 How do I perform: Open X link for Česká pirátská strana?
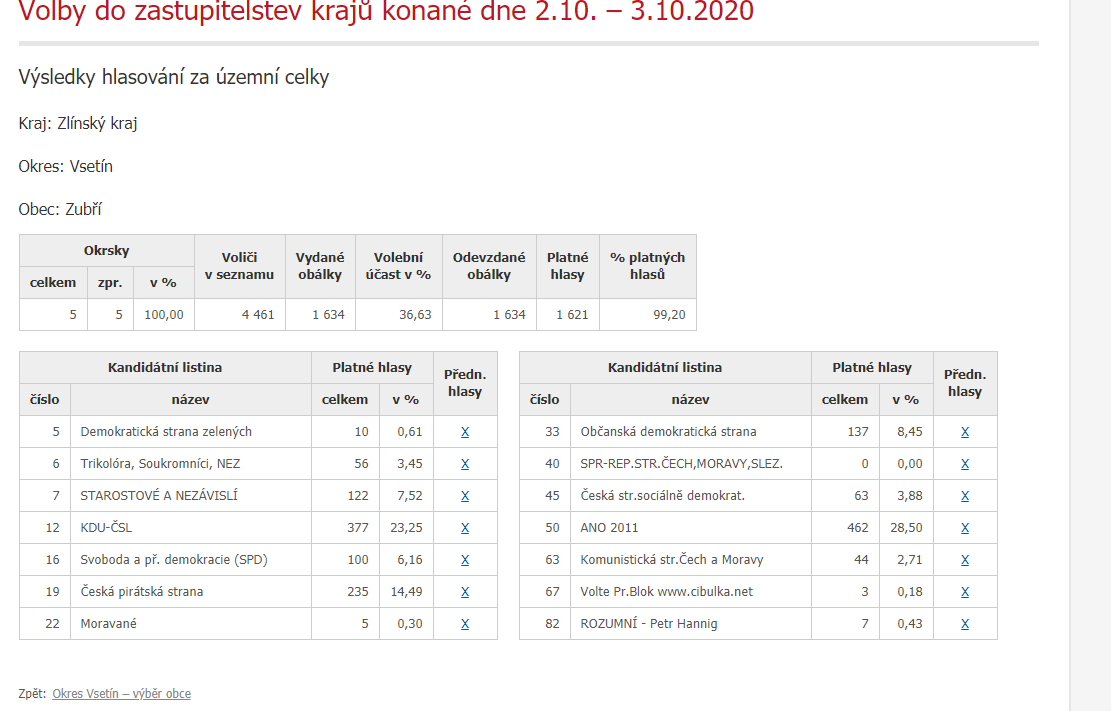pos(465,591)
